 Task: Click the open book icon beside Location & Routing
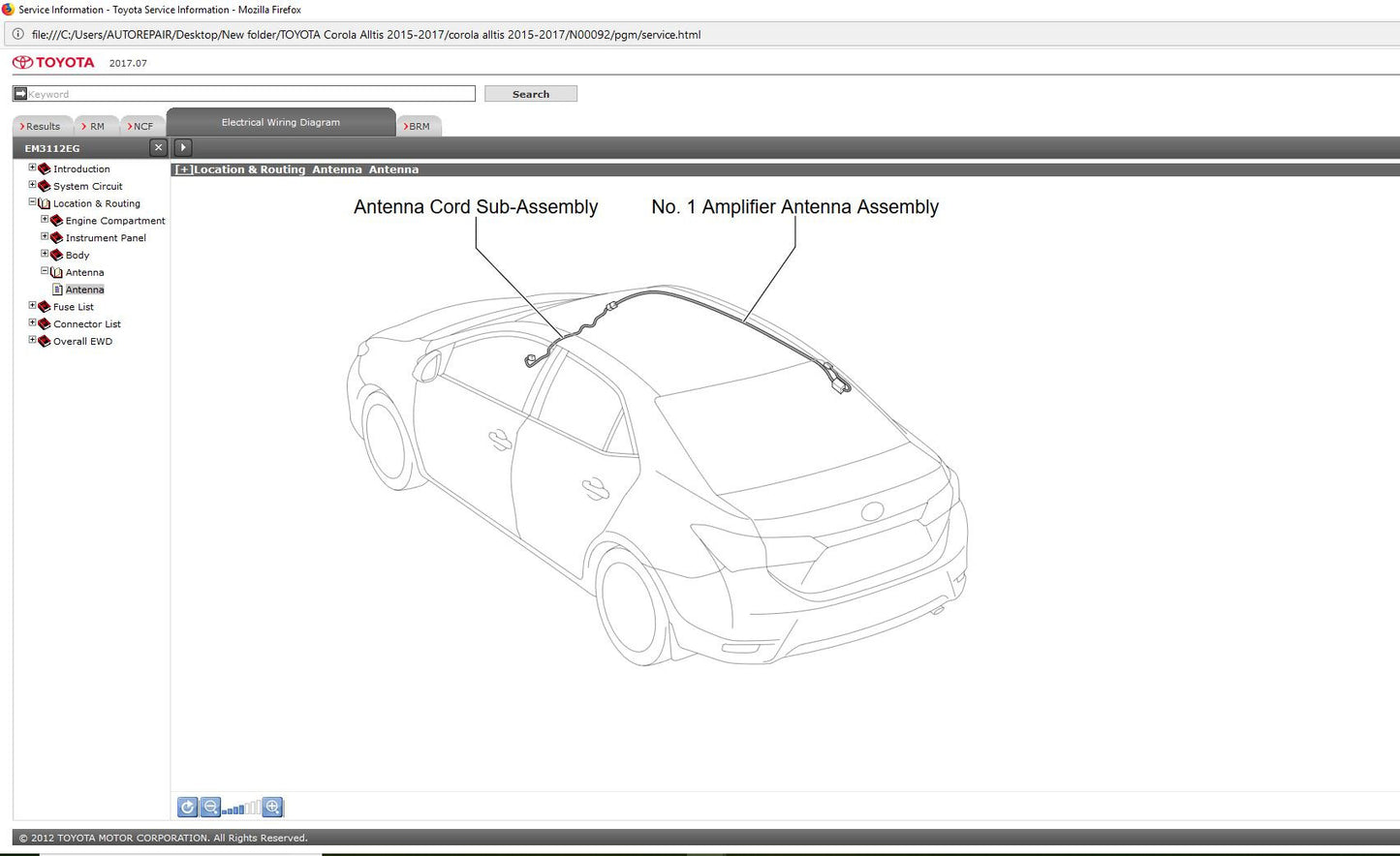[x=44, y=202]
